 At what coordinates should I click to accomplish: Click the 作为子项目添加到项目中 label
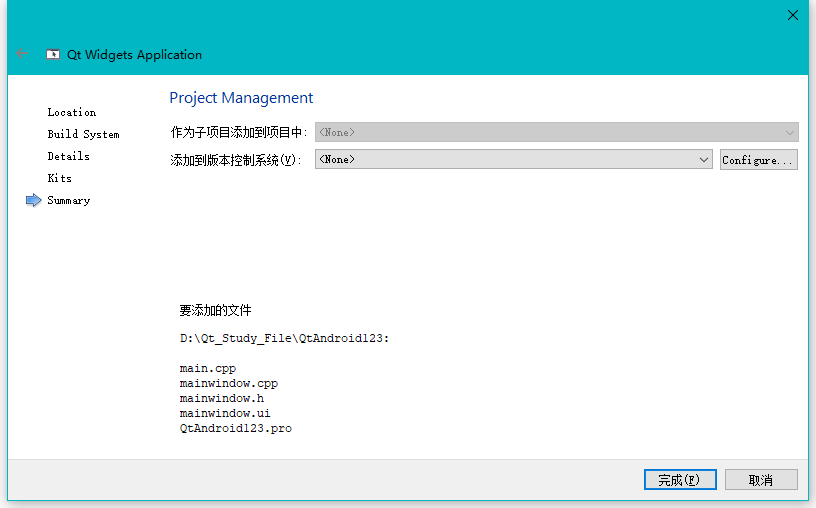(239, 133)
